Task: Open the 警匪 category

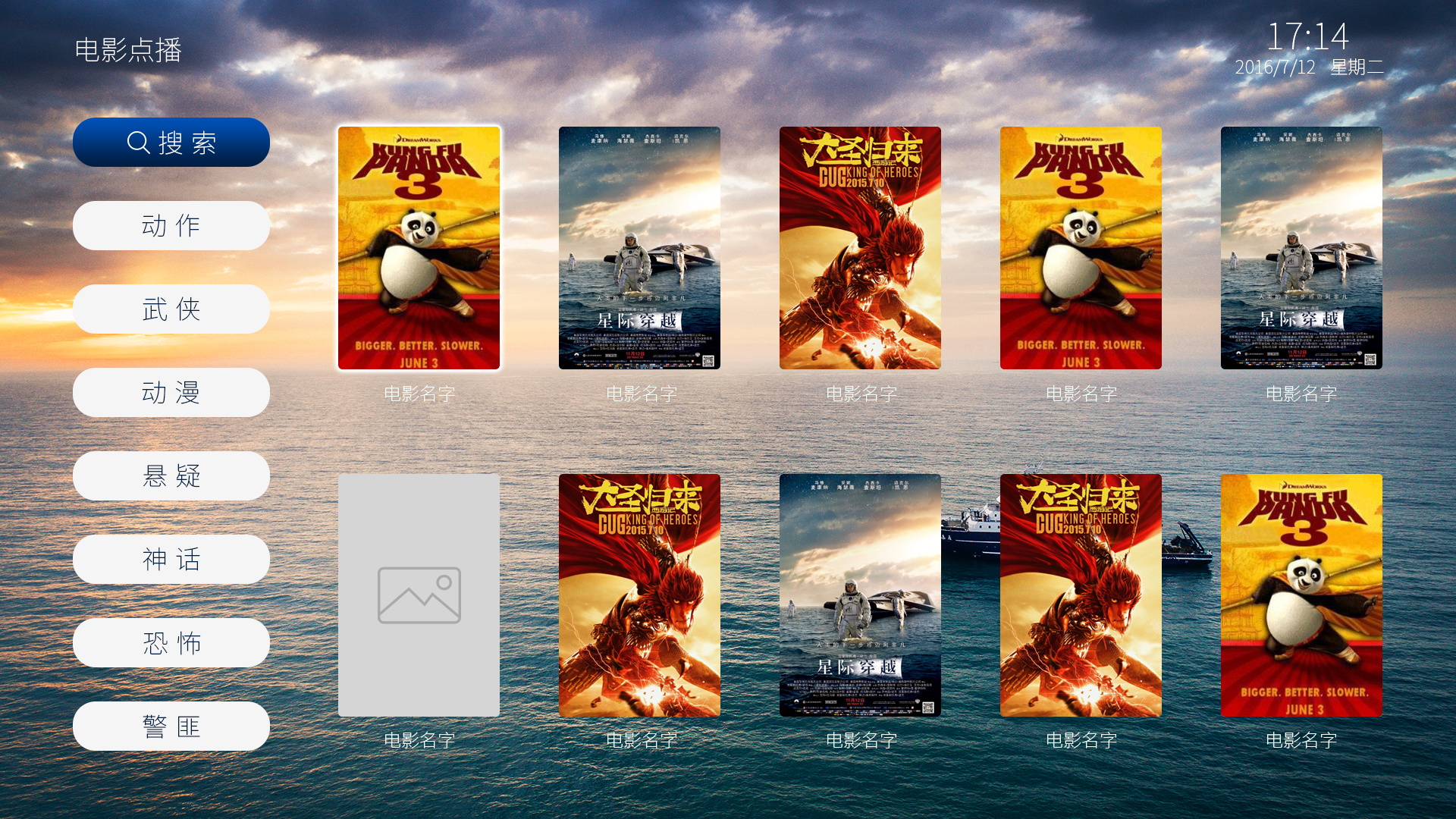Action: 171,726
